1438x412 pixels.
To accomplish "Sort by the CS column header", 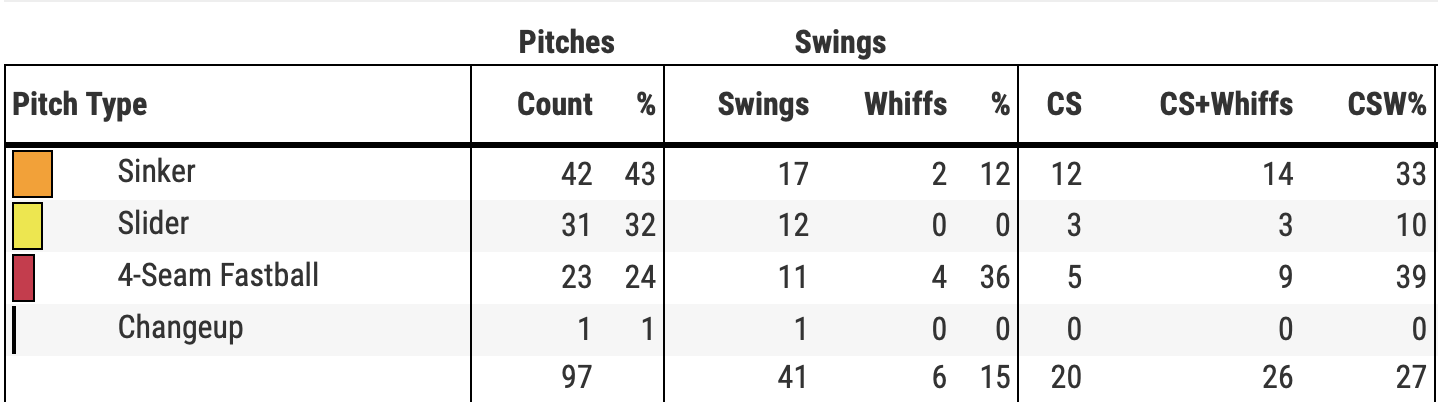I will click(1064, 104).
